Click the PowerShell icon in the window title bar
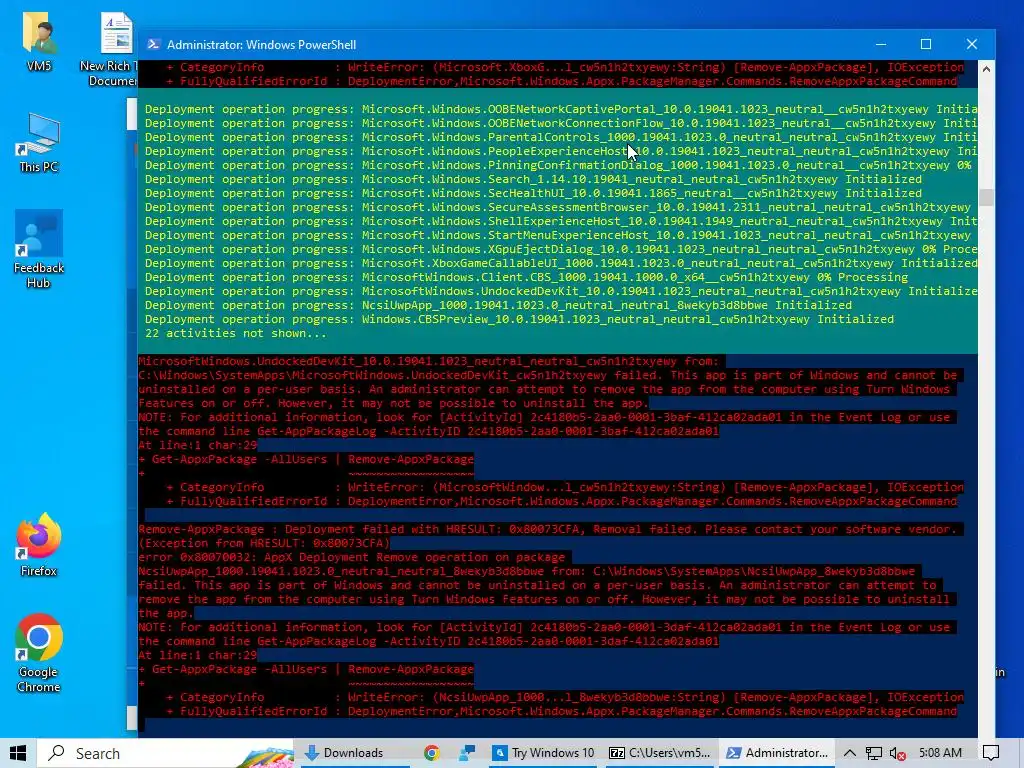Viewport: 1024px width, 768px height. (x=153, y=44)
